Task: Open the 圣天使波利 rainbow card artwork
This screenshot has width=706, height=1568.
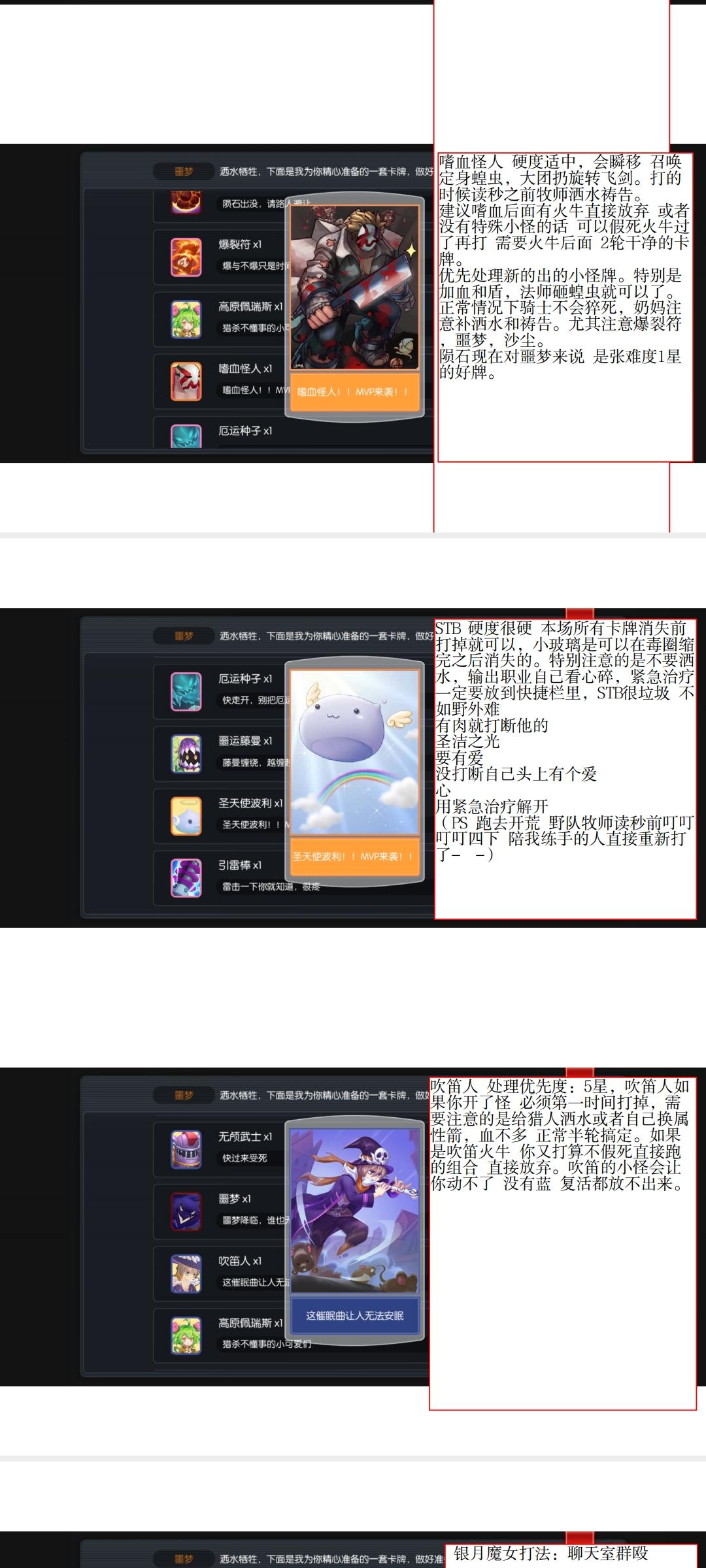Action: [354, 752]
